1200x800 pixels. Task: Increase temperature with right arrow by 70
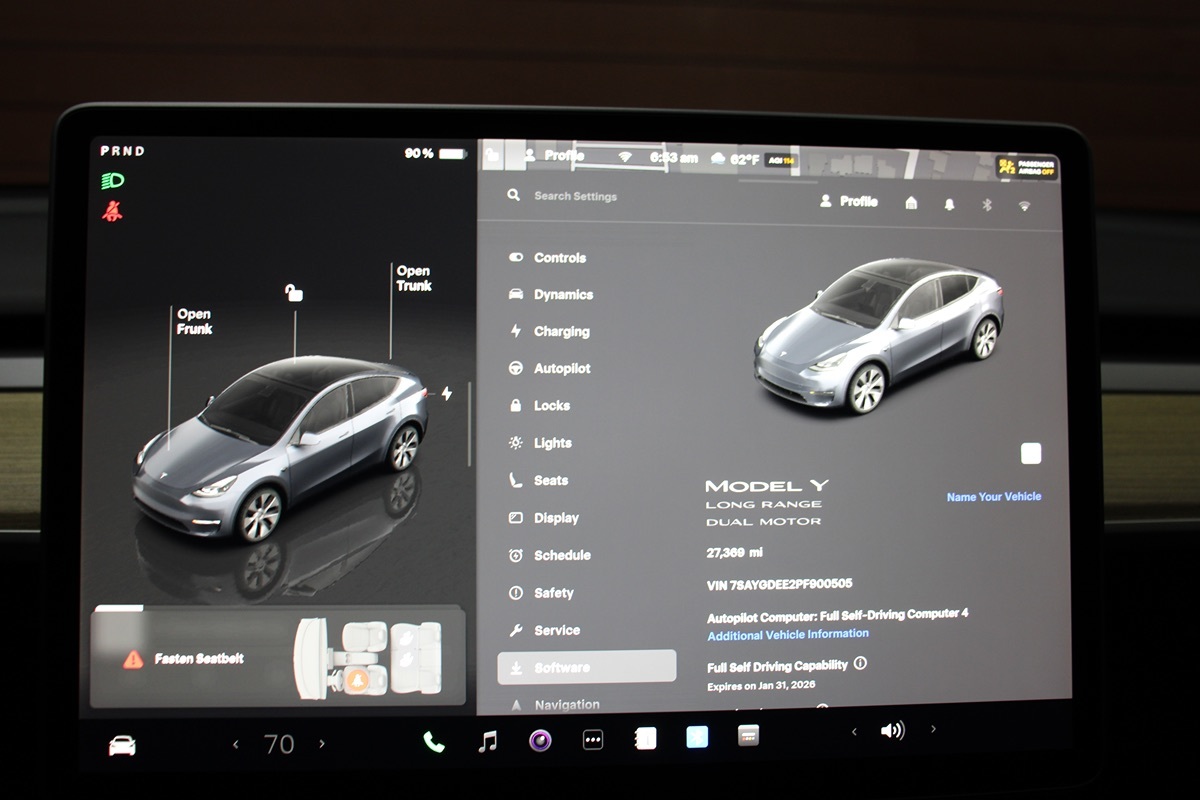coord(322,744)
